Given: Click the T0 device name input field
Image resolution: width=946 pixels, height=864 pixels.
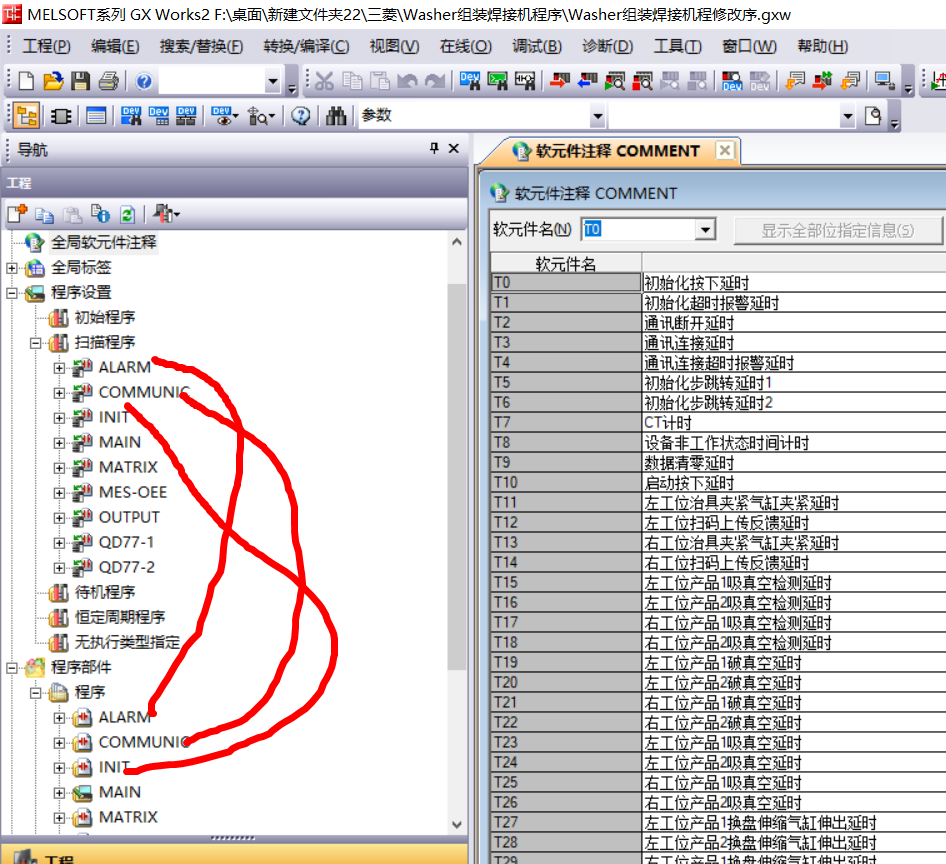Looking at the screenshot, I should click(637, 230).
